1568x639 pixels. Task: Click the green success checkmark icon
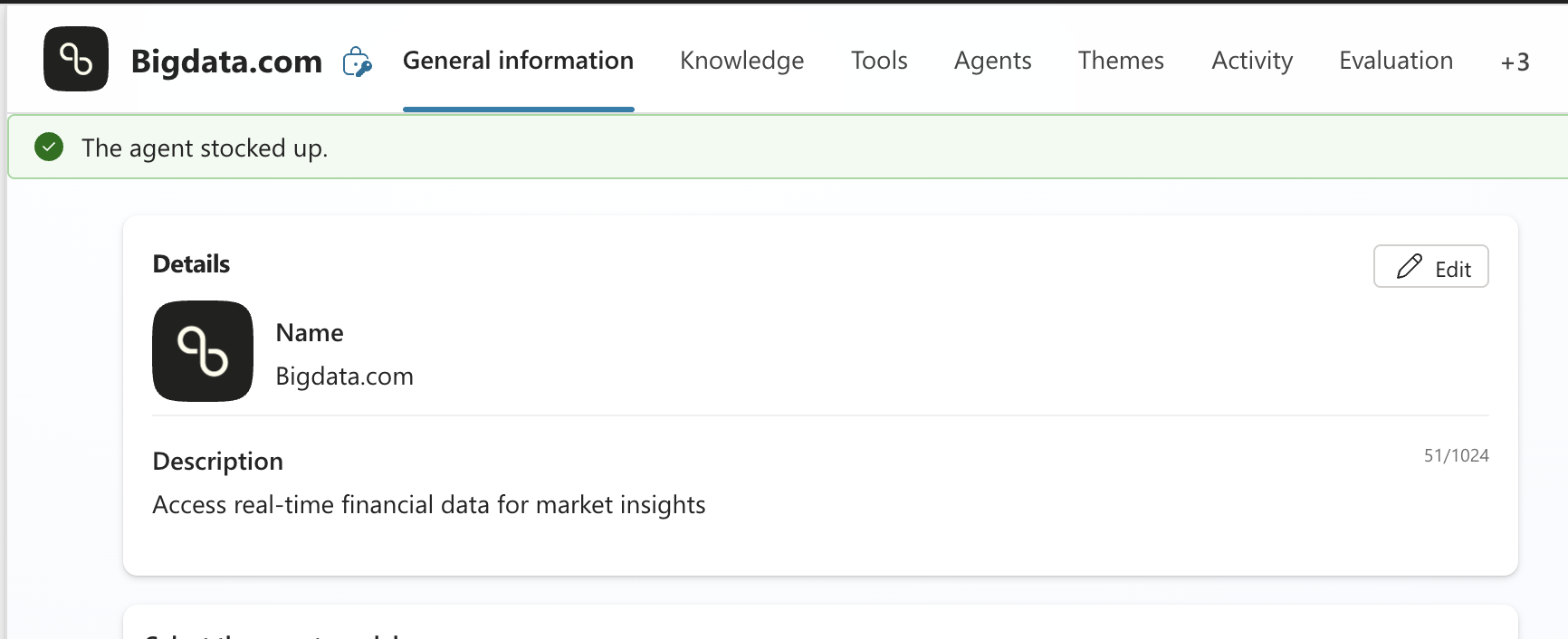point(49,146)
